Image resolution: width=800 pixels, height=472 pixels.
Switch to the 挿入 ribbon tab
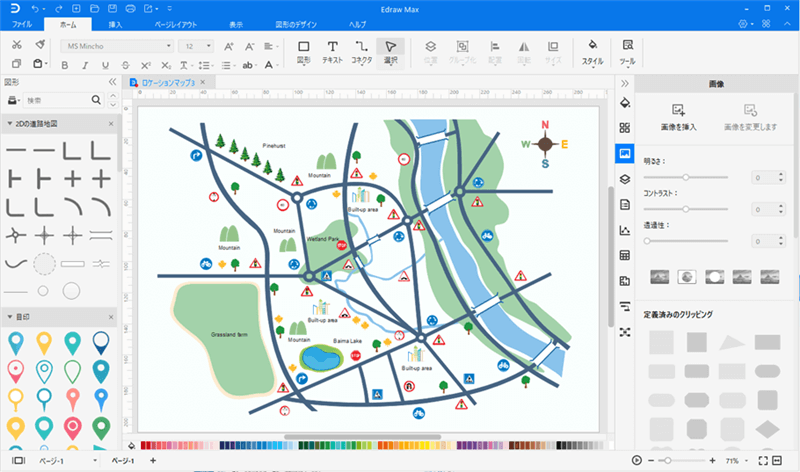click(x=116, y=23)
